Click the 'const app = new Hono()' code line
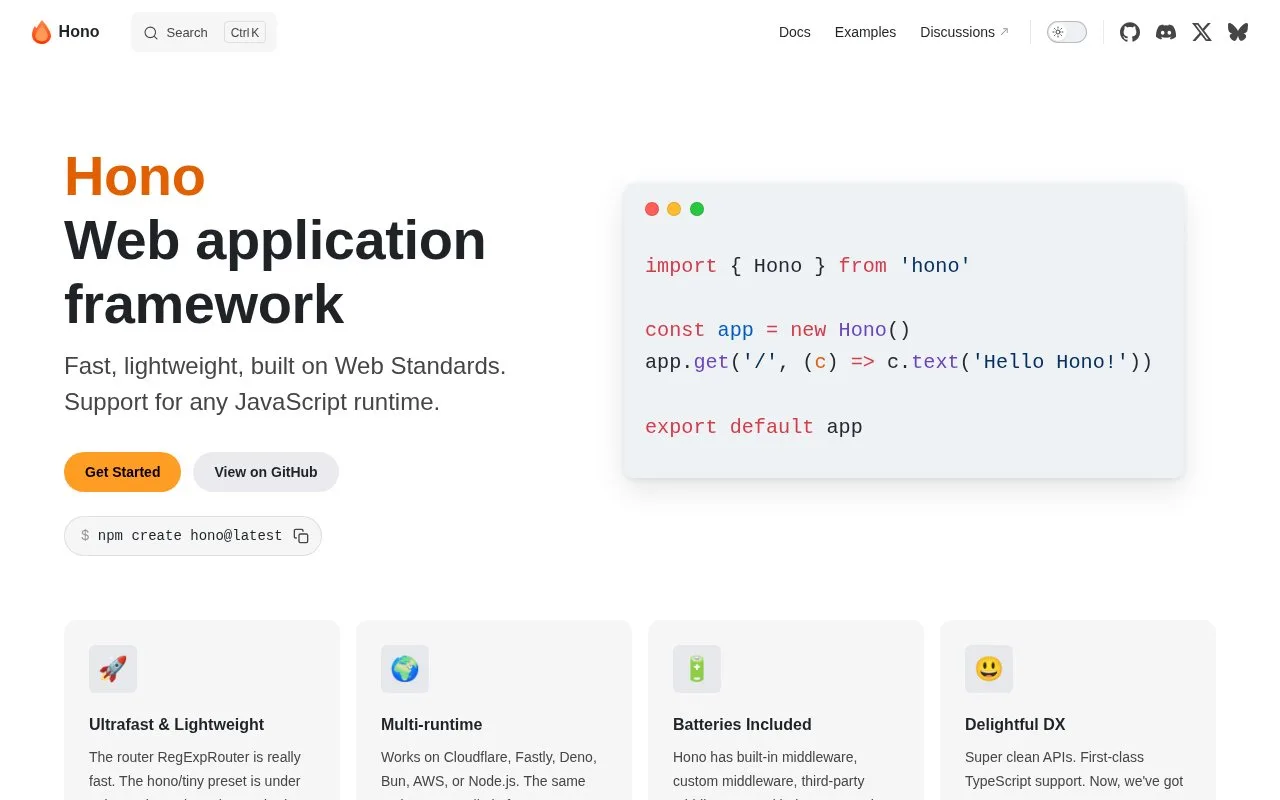Viewport: 1280px width, 800px height. [x=778, y=330]
